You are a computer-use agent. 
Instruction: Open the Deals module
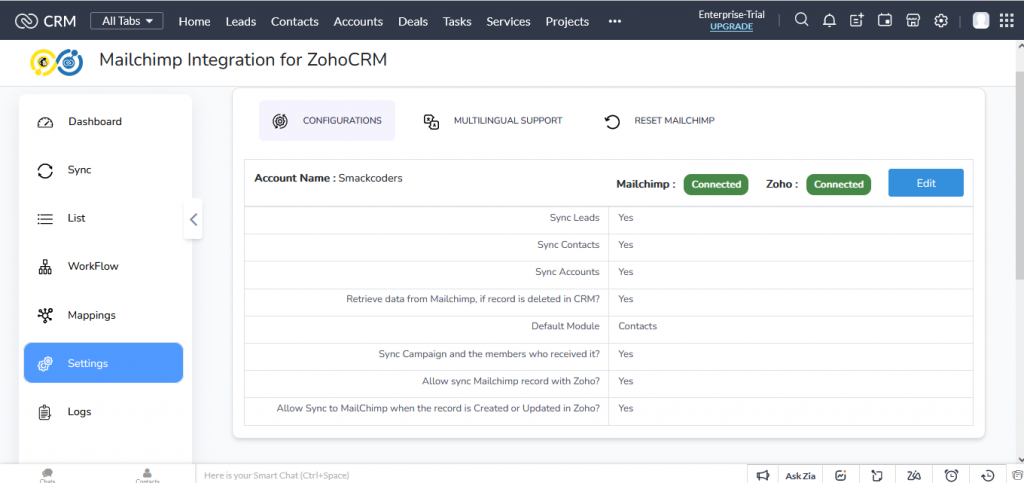(x=413, y=22)
